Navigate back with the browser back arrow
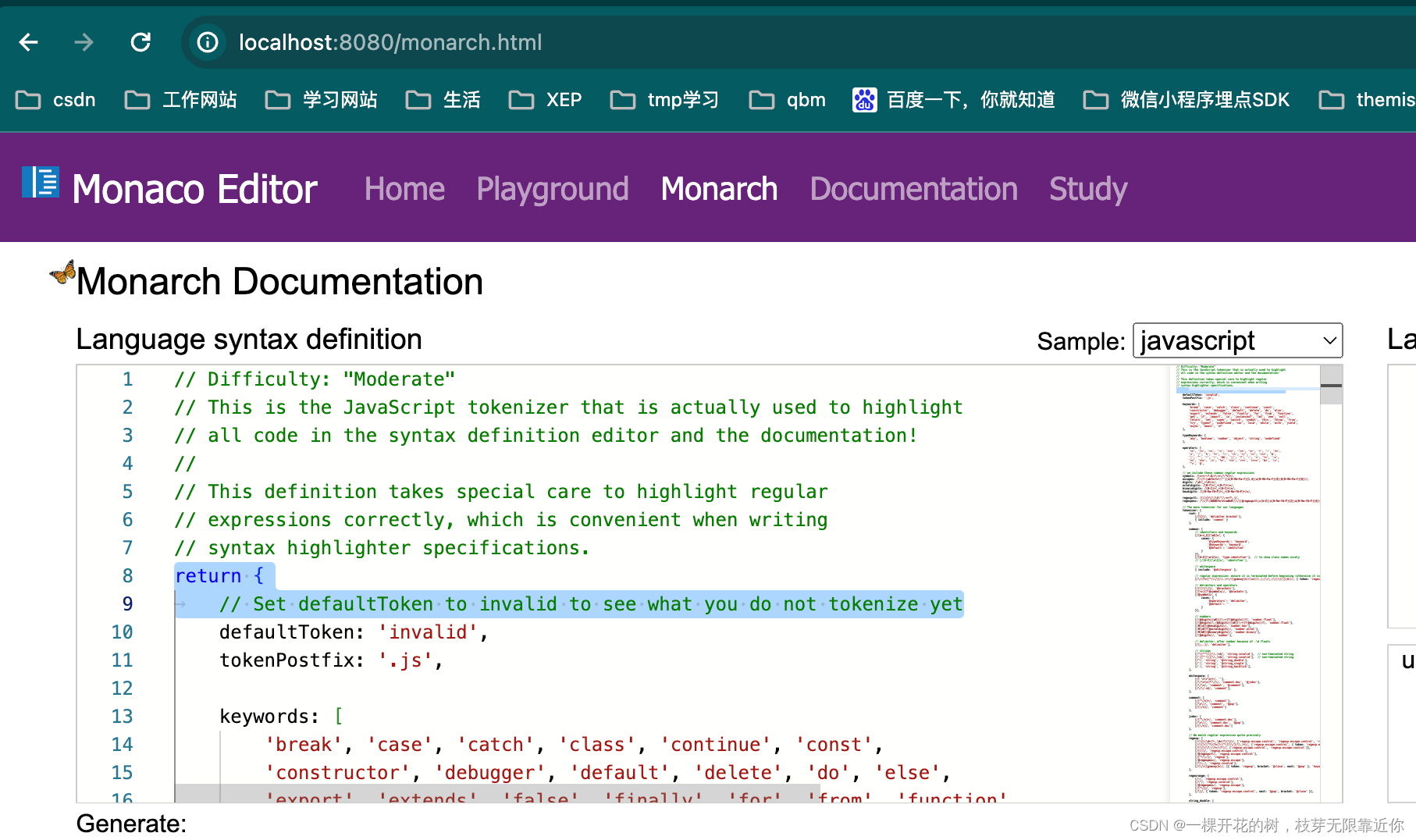 point(28,42)
